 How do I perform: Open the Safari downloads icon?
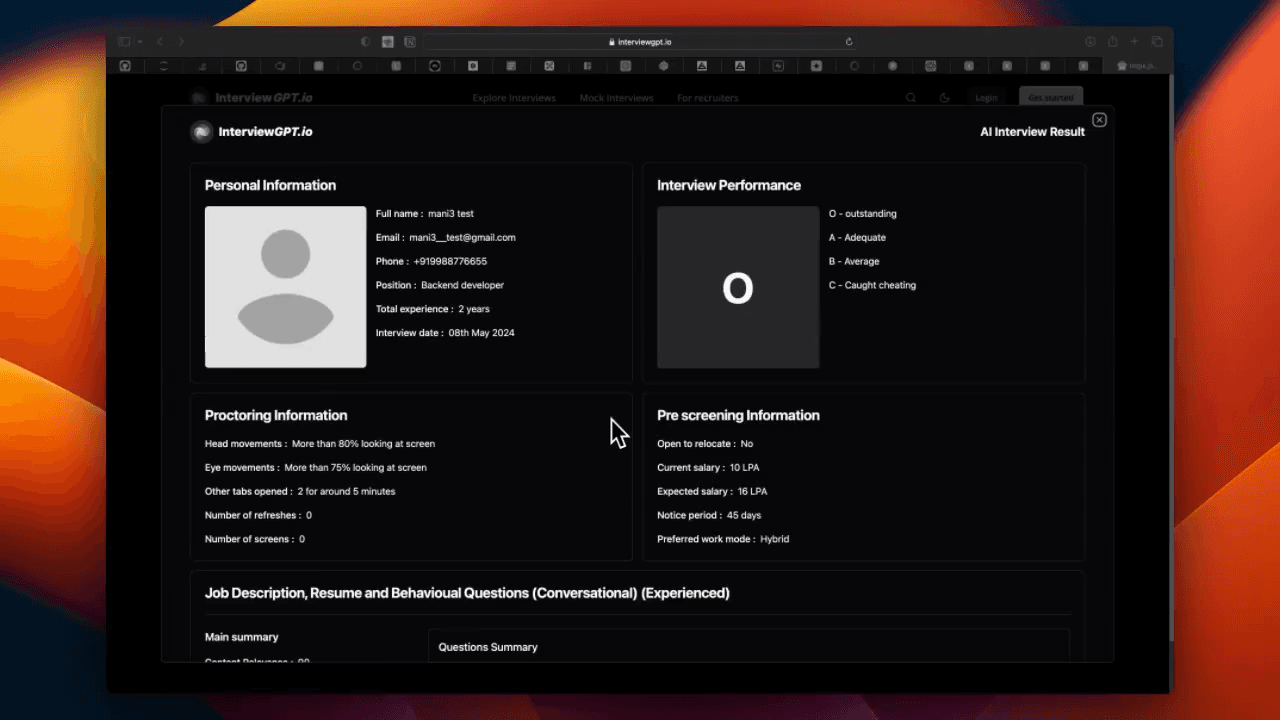click(1090, 42)
